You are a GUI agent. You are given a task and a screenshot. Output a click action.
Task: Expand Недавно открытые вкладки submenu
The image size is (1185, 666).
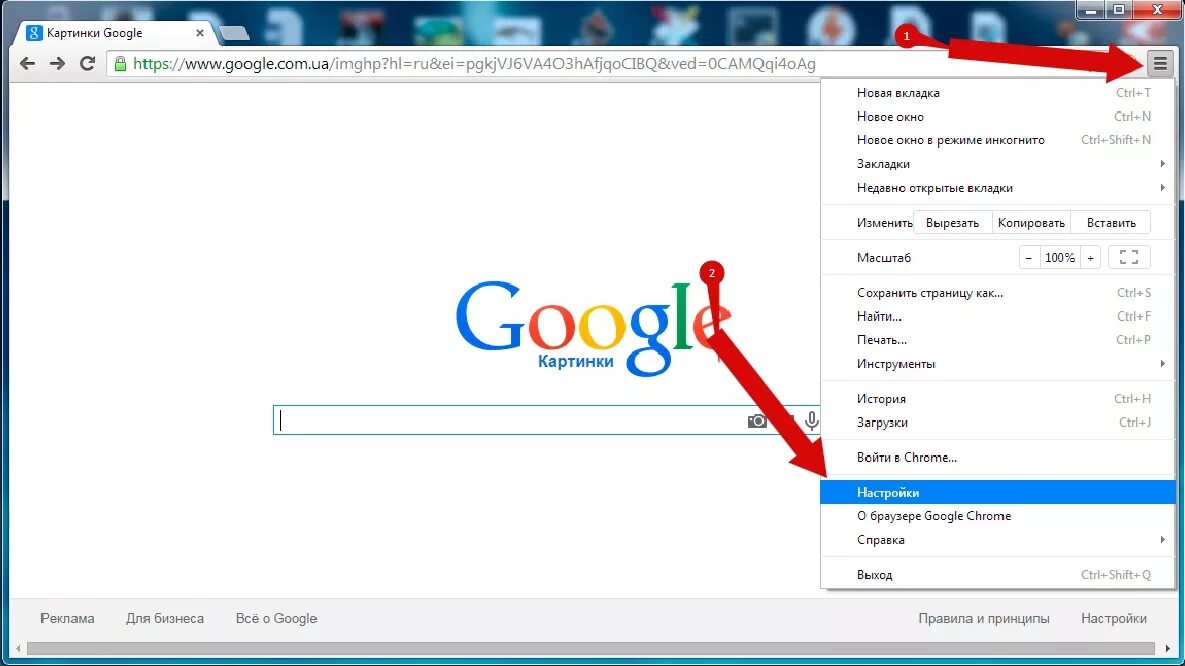coord(998,187)
